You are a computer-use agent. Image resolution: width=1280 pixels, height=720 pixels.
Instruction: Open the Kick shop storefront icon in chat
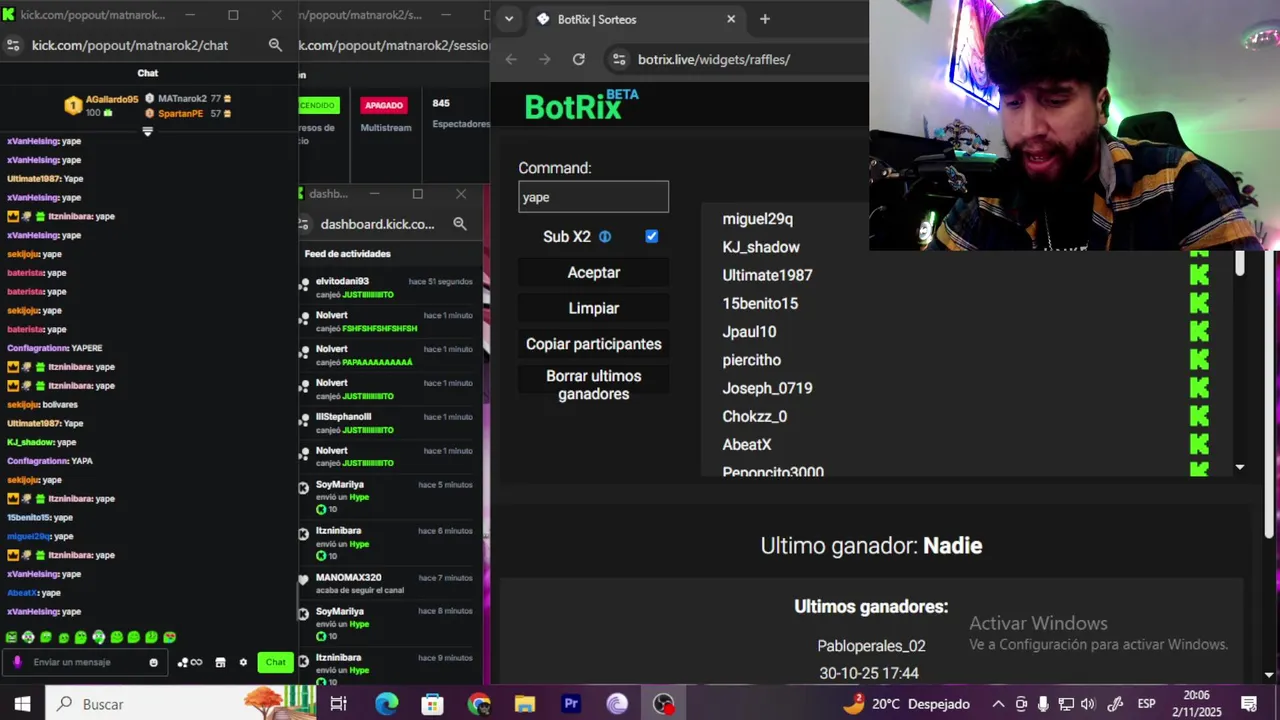pyautogui.click(x=220, y=662)
